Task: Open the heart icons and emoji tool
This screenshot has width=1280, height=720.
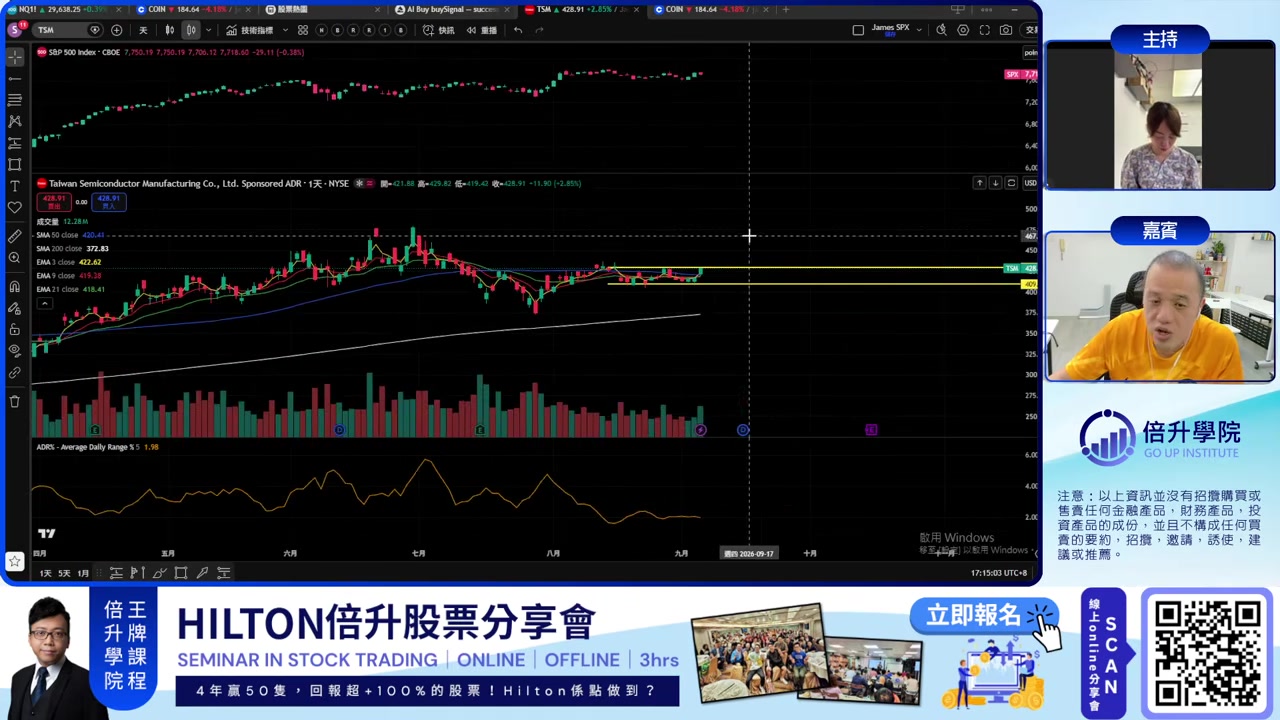Action: [15, 207]
